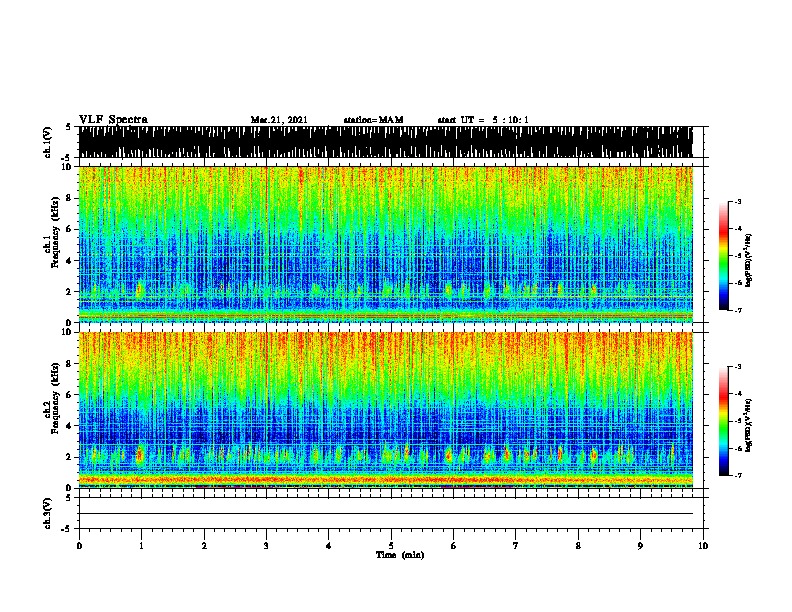
Task: Click time axis tick label "7"
Action: click(516, 546)
